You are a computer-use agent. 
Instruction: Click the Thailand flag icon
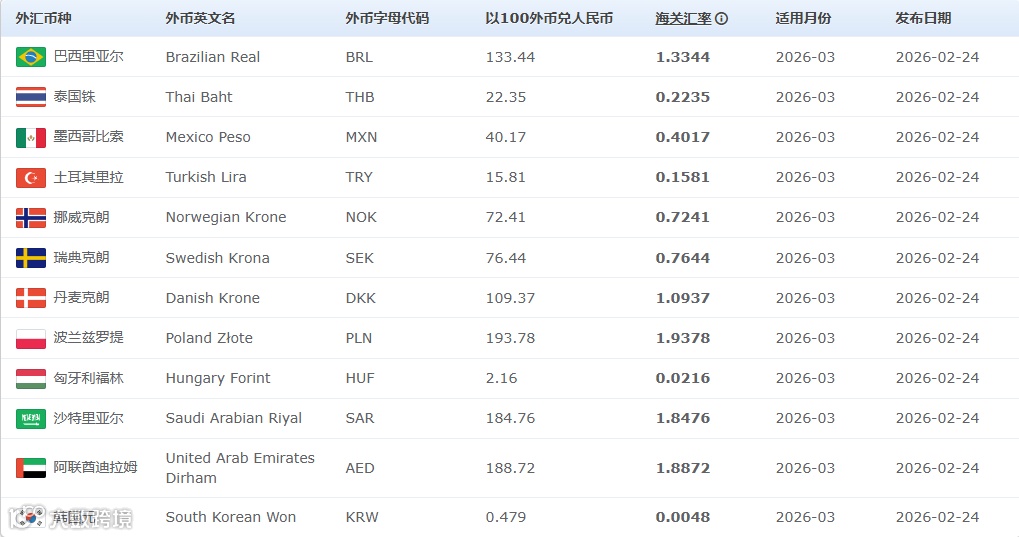point(31,97)
